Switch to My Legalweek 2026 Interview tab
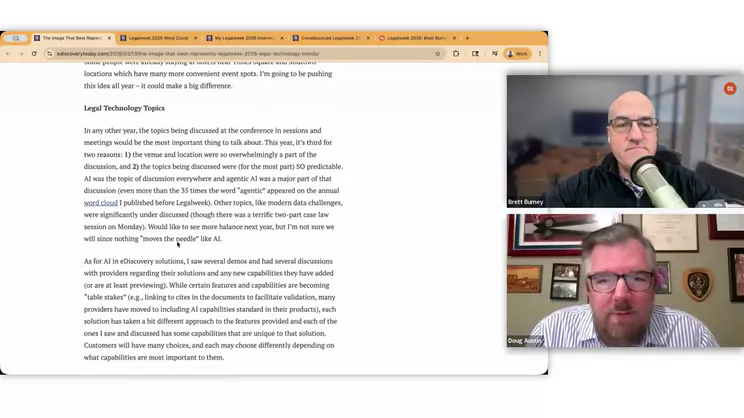 point(241,38)
